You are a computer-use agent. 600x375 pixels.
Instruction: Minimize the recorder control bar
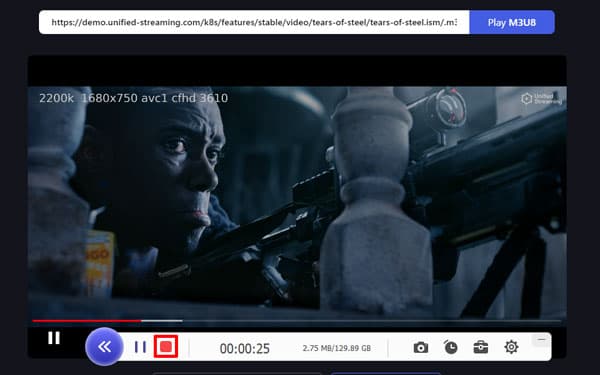541,339
